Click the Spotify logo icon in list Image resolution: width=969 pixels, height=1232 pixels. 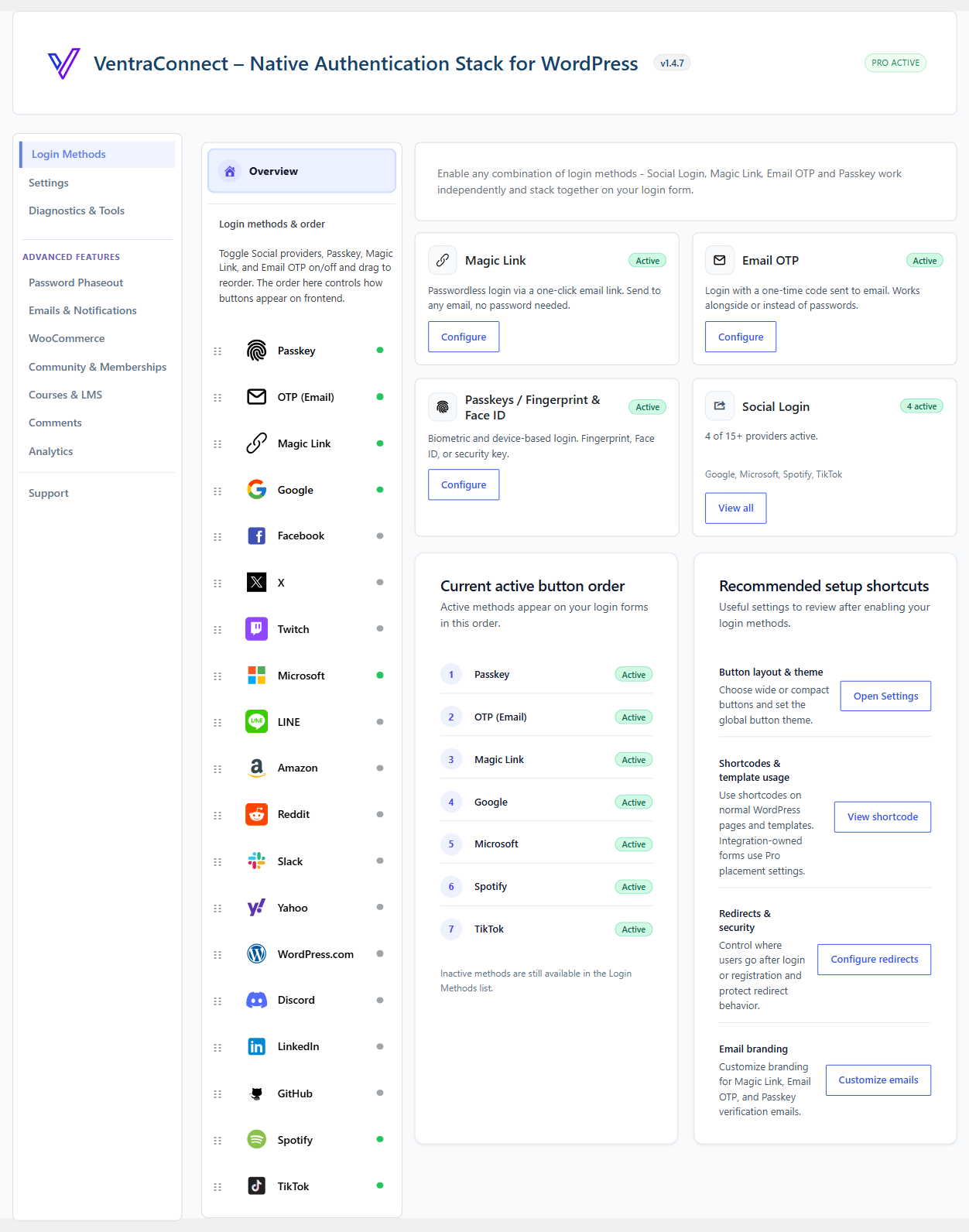pyautogui.click(x=256, y=1139)
